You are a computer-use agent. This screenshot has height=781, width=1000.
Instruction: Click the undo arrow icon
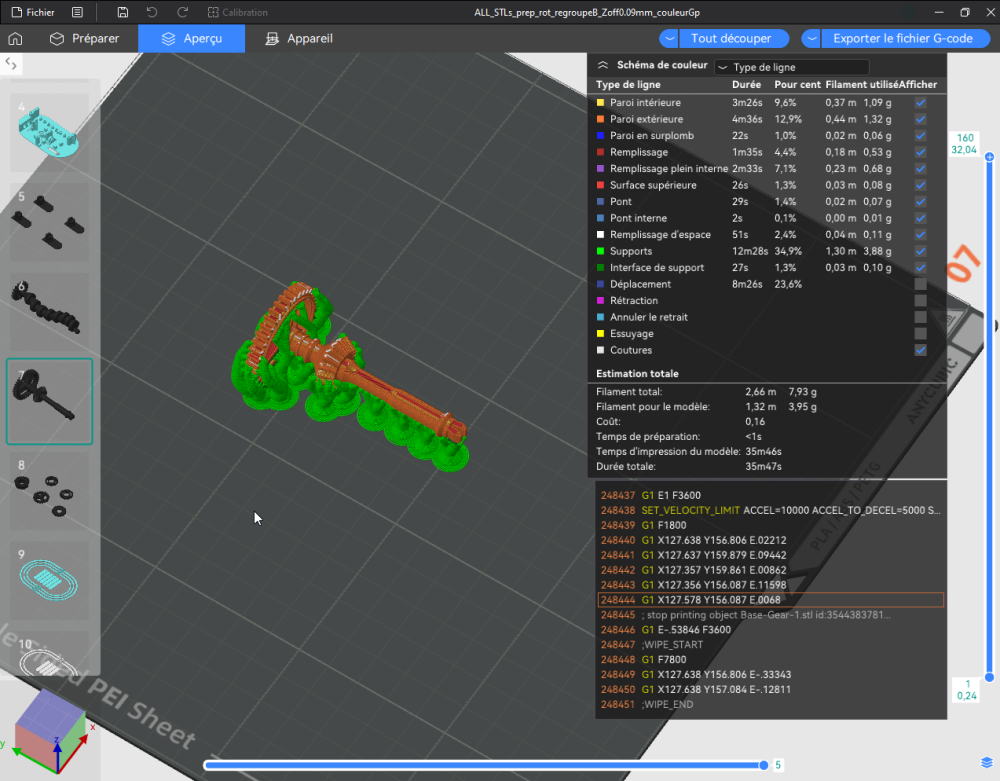[x=152, y=12]
